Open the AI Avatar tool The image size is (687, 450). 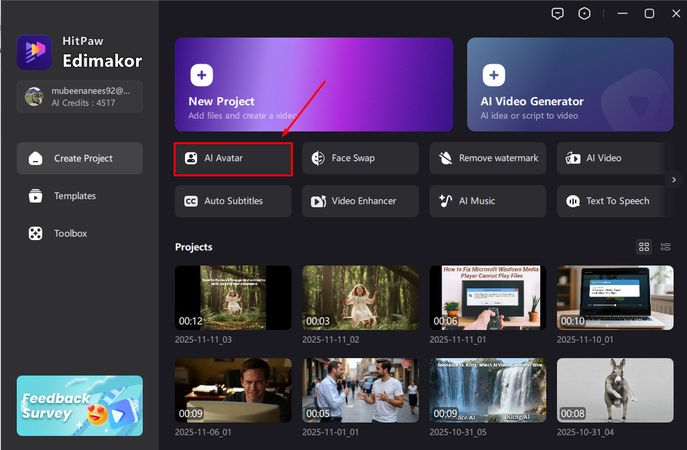(x=233, y=158)
